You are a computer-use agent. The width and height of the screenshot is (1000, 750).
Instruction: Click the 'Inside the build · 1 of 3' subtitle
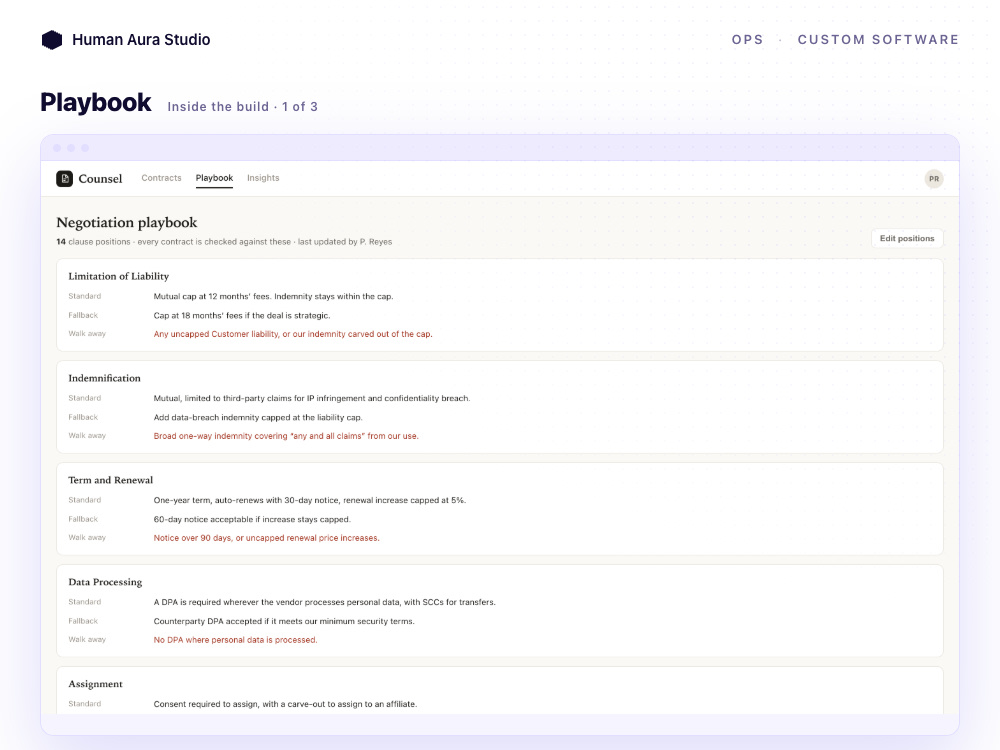pyautogui.click(x=242, y=107)
